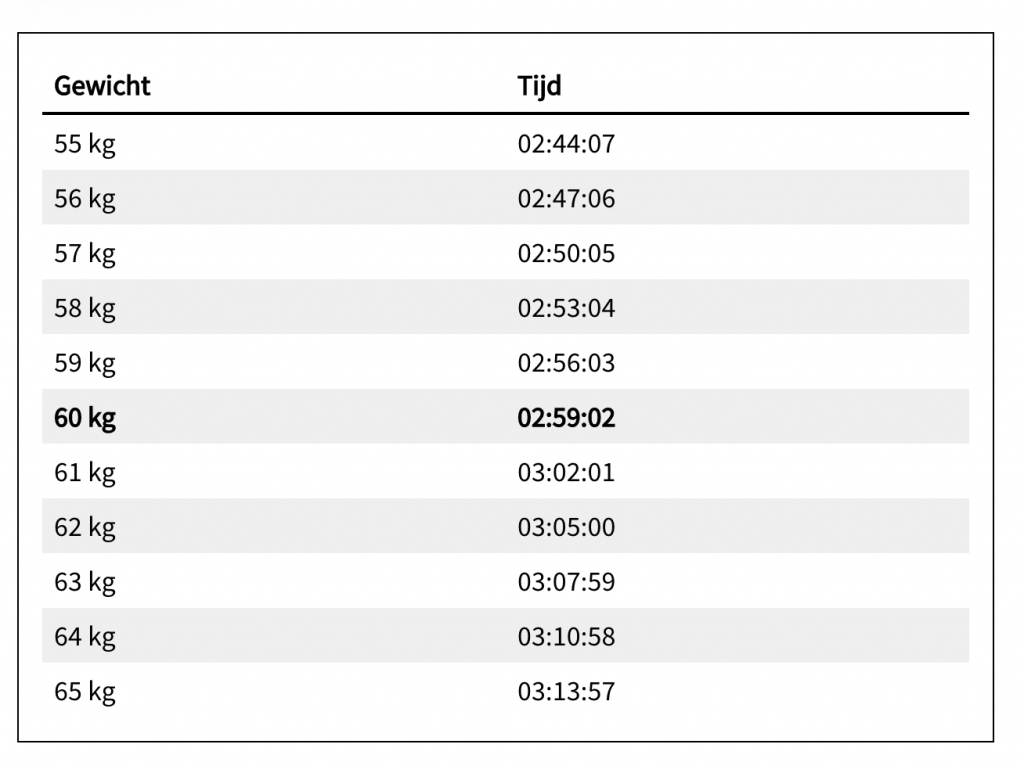Select the 61 kg weight cell
This screenshot has width=1024, height=773.
(x=85, y=472)
